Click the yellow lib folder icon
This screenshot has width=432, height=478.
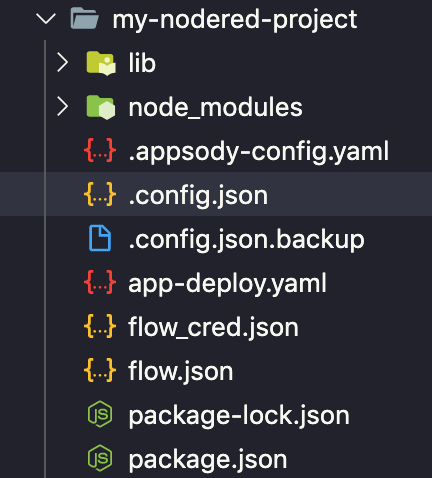tap(101, 63)
